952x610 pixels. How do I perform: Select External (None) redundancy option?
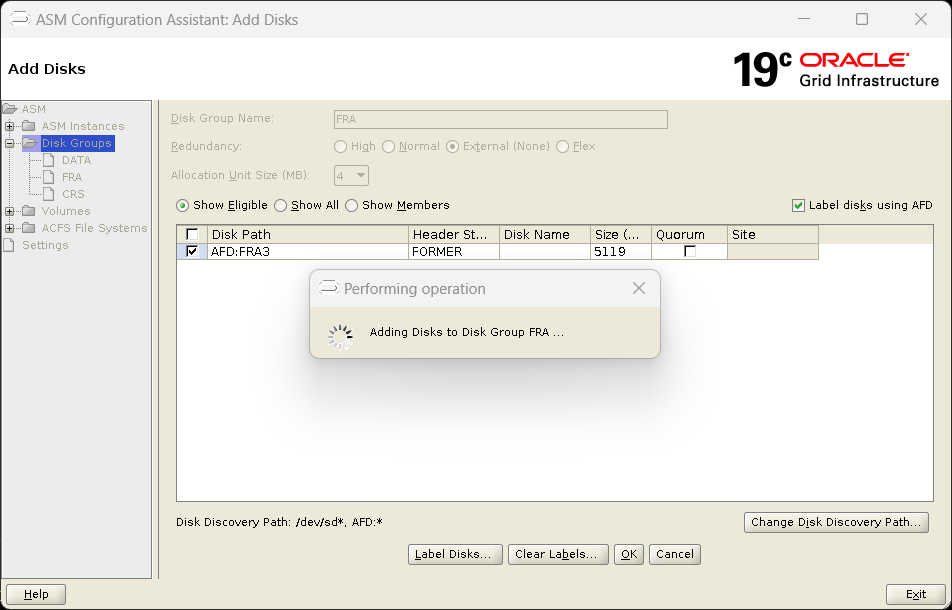click(x=452, y=147)
